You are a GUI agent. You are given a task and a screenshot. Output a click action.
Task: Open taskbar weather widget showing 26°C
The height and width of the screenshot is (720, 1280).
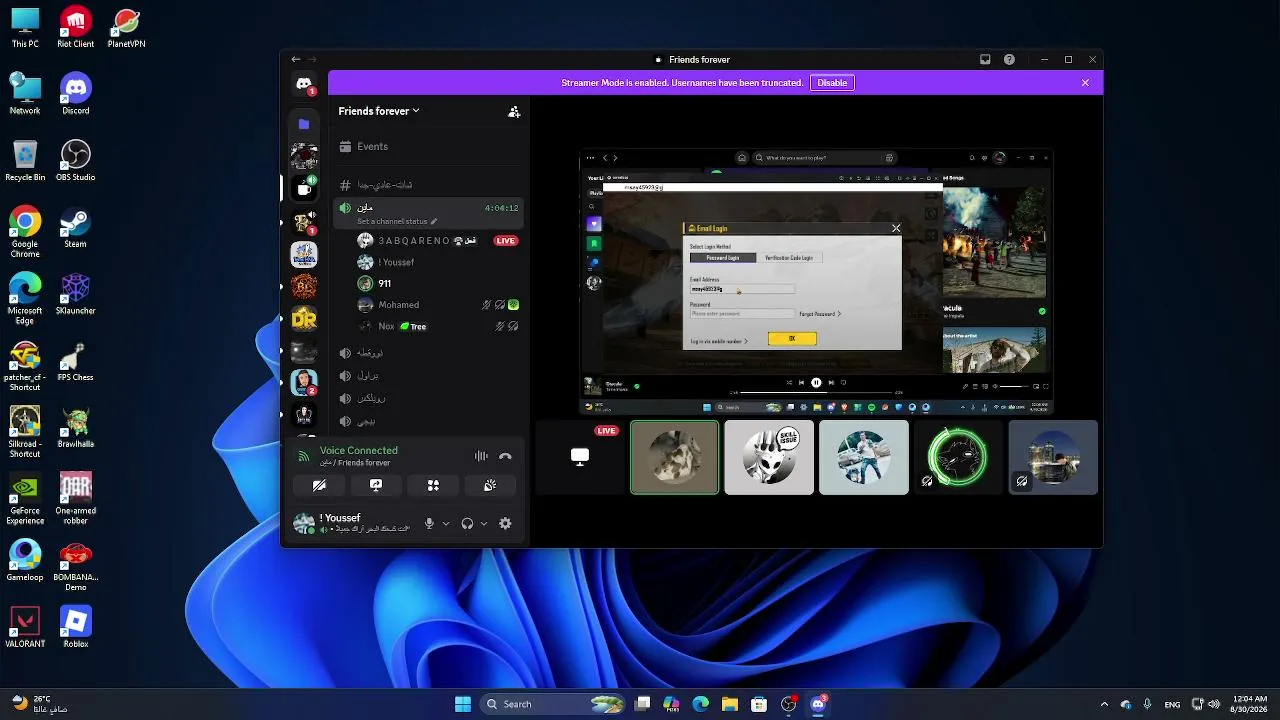point(41,704)
